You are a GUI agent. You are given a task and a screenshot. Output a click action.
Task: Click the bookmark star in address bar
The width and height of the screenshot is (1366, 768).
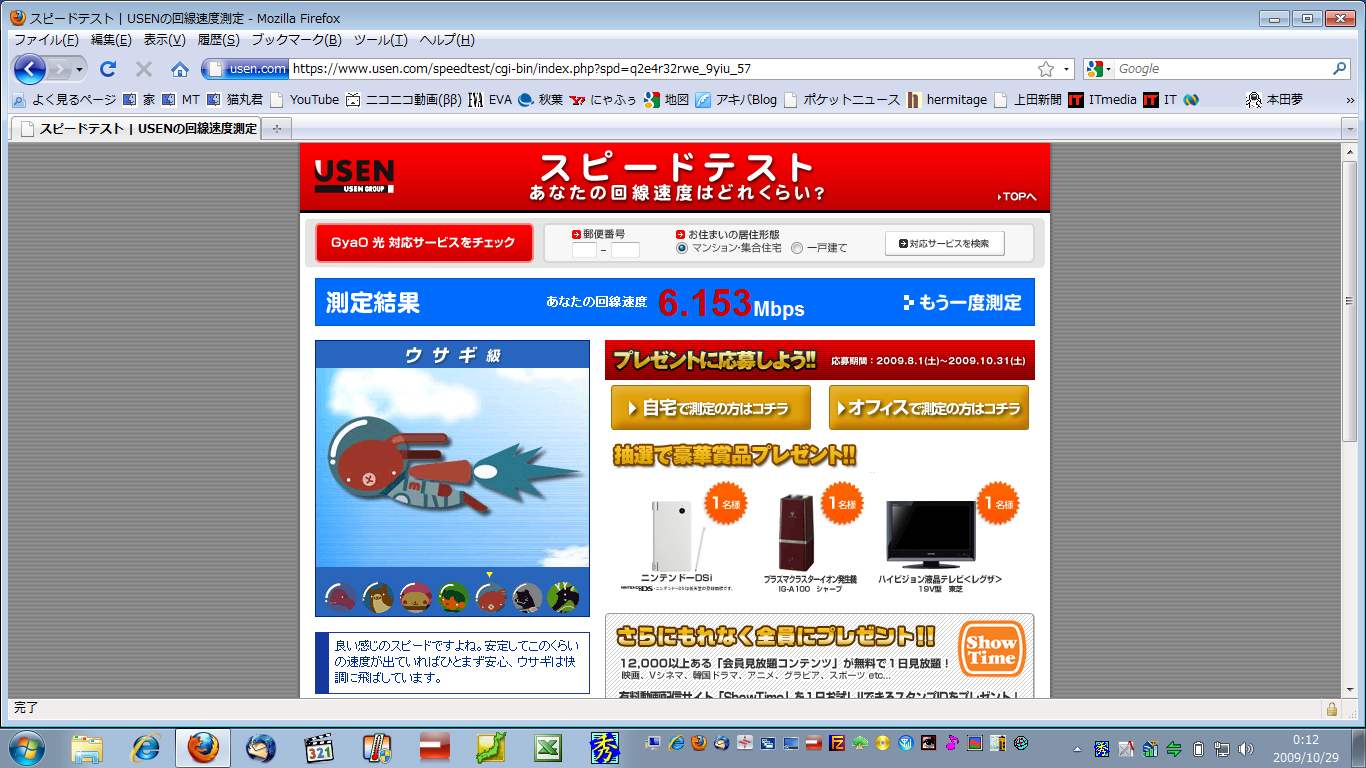[1046, 69]
